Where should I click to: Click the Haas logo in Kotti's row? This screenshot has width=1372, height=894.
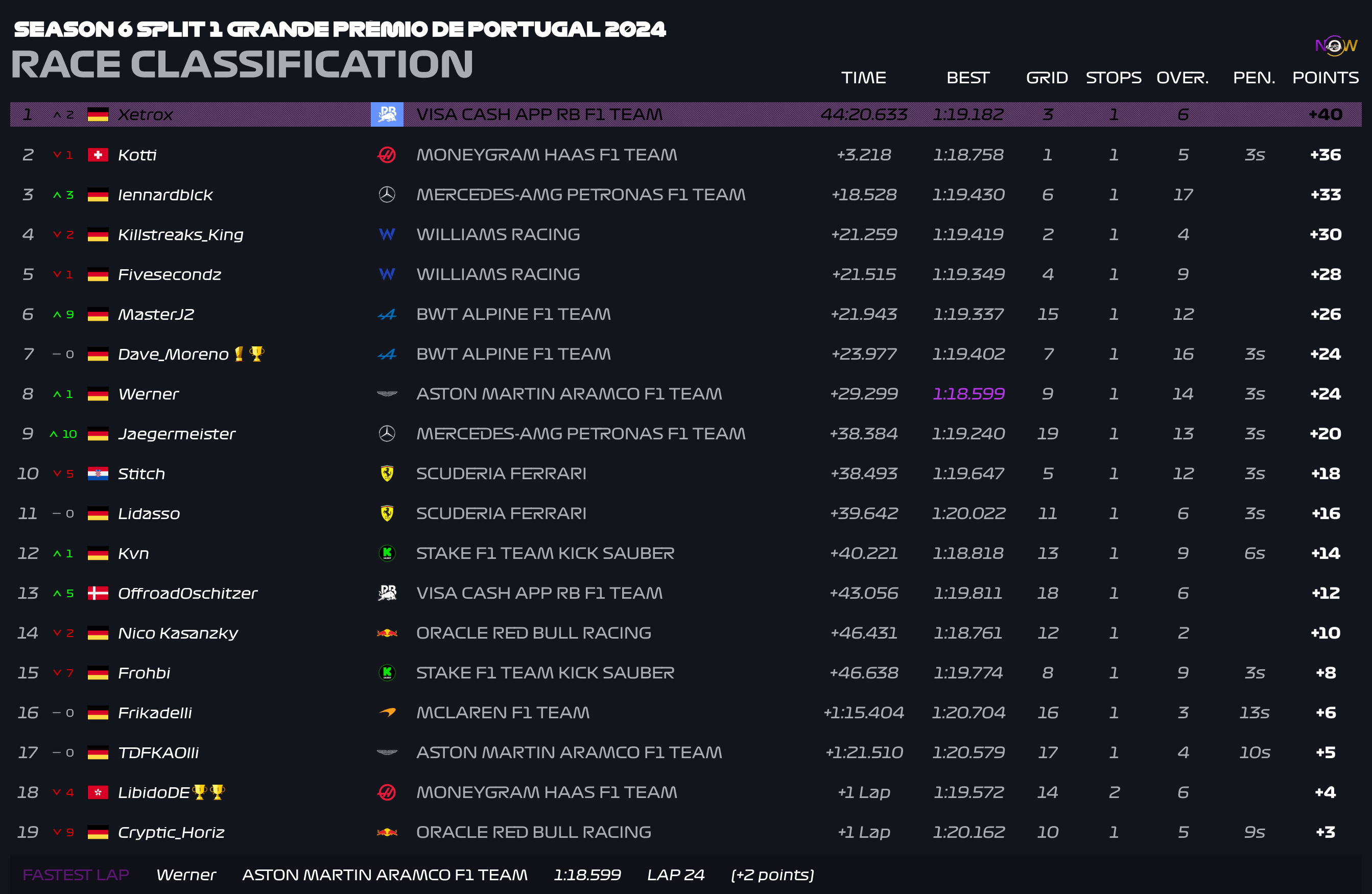point(387,154)
